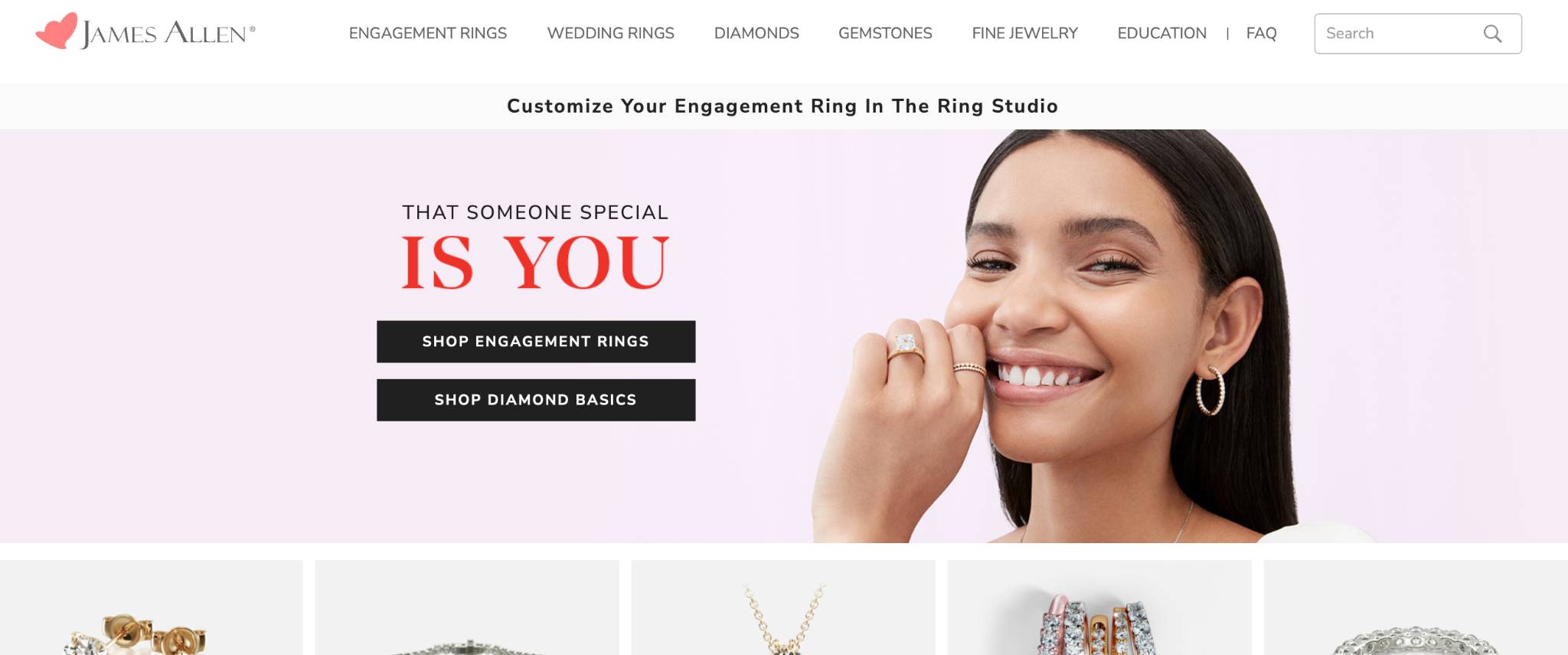The width and height of the screenshot is (1568, 655).
Task: Open the Wedding Rings menu
Action: (610, 34)
